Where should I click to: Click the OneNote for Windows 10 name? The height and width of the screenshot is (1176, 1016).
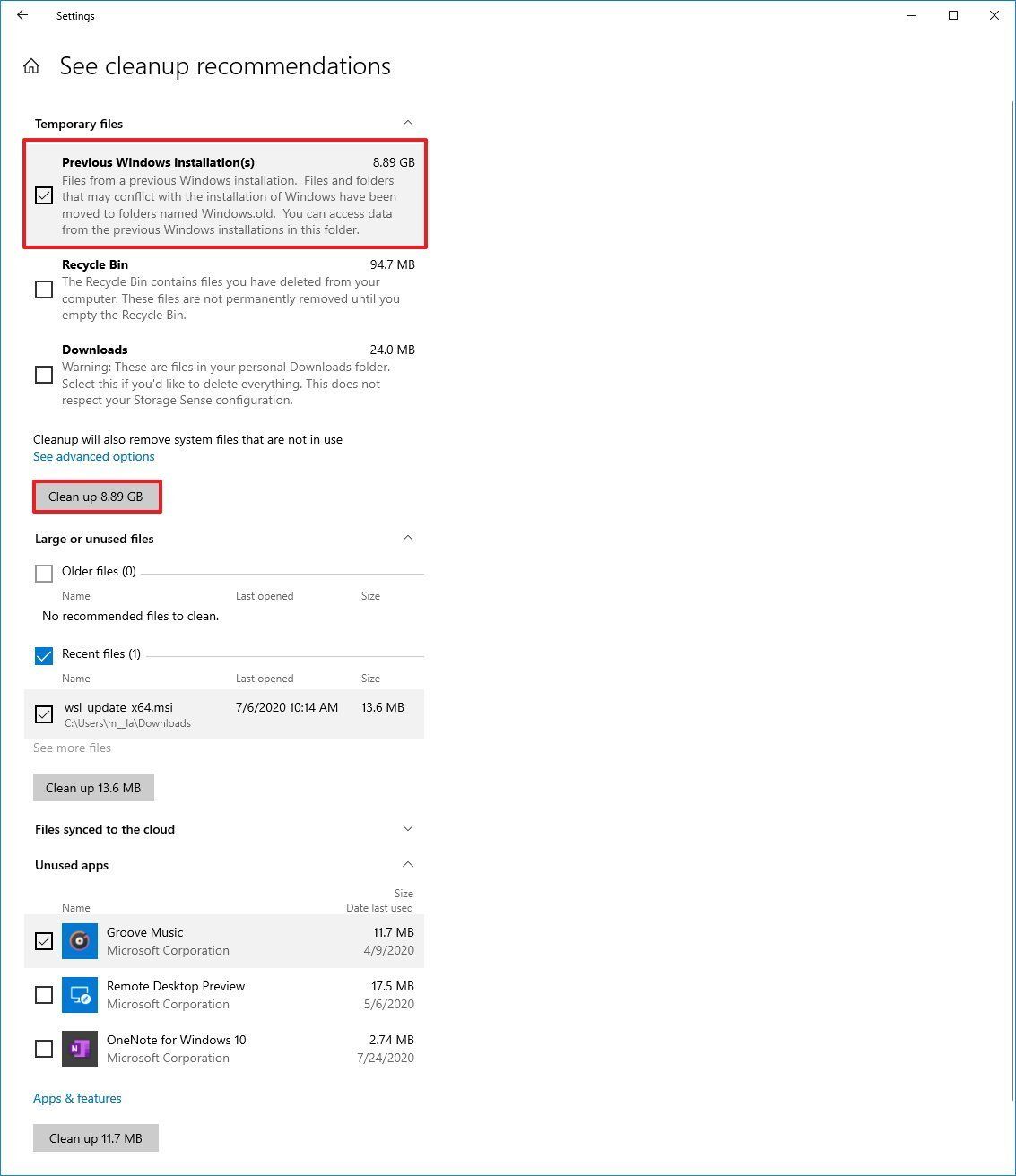[x=176, y=1040]
